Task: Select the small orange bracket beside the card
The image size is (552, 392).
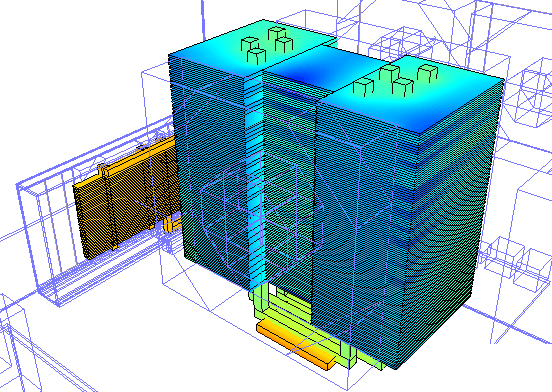Action: coord(170,224)
